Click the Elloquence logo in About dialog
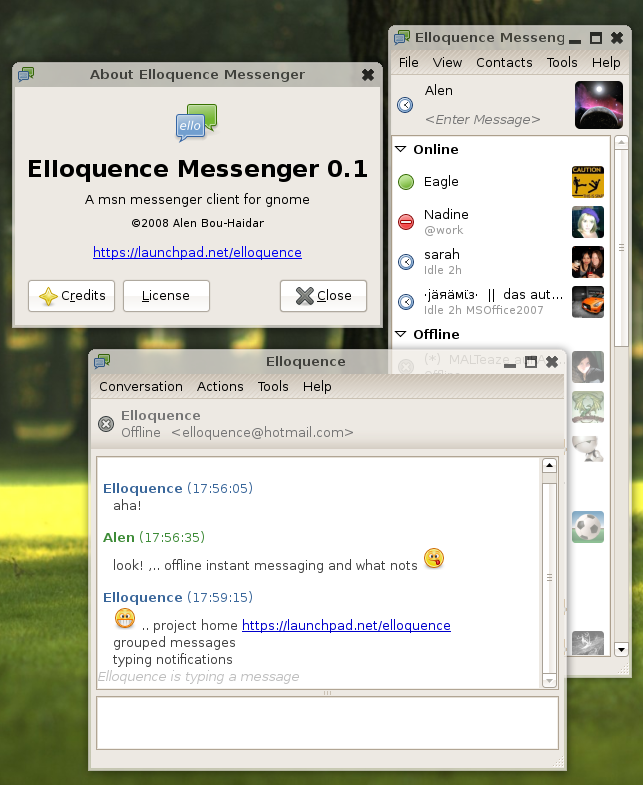The height and width of the screenshot is (785, 643). (196, 123)
